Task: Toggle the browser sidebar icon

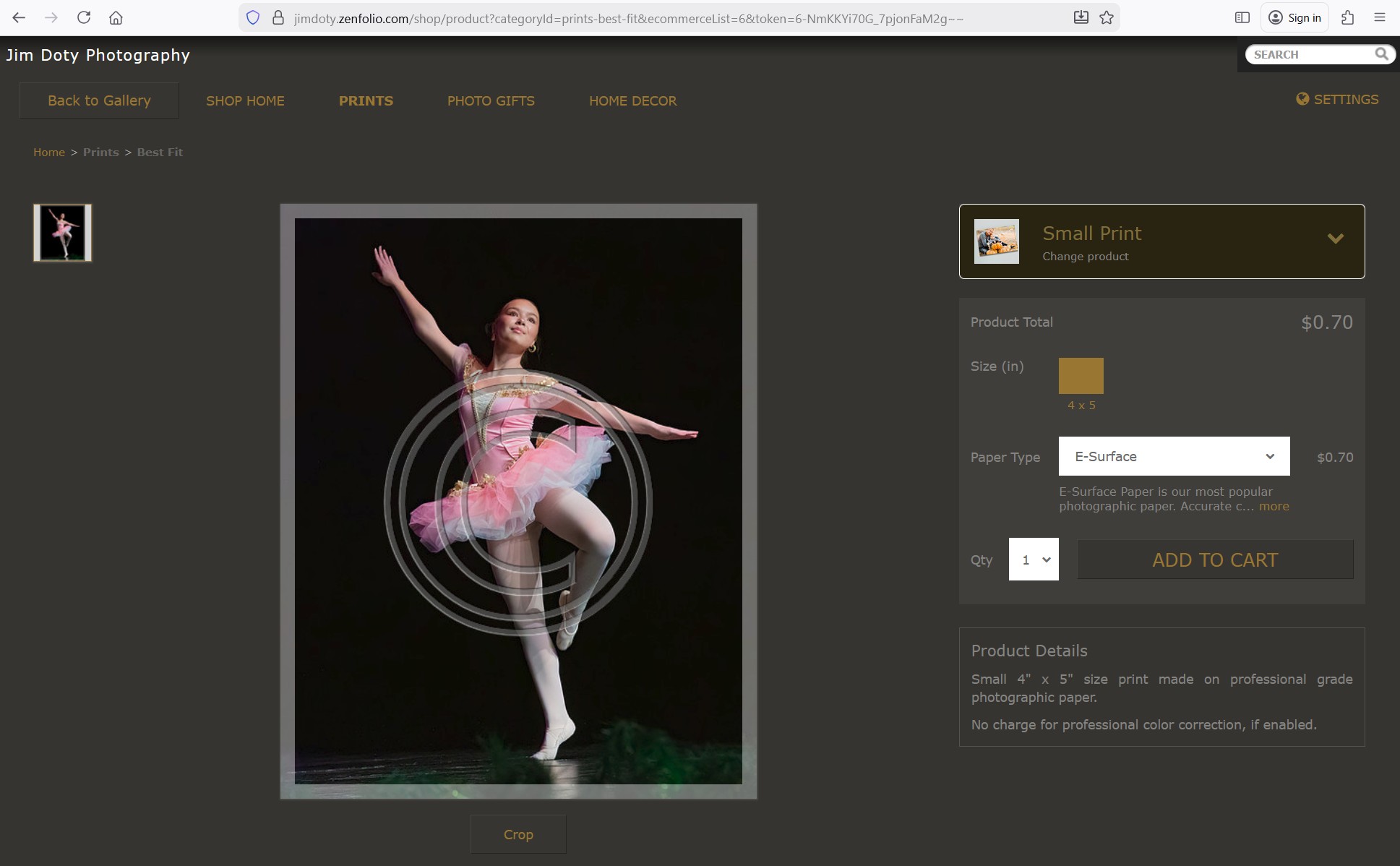Action: 1242,18
